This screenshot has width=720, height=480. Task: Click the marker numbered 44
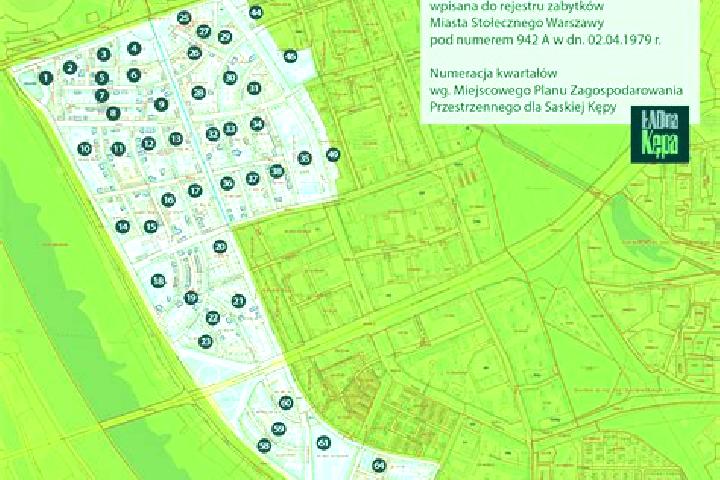pyautogui.click(x=256, y=12)
